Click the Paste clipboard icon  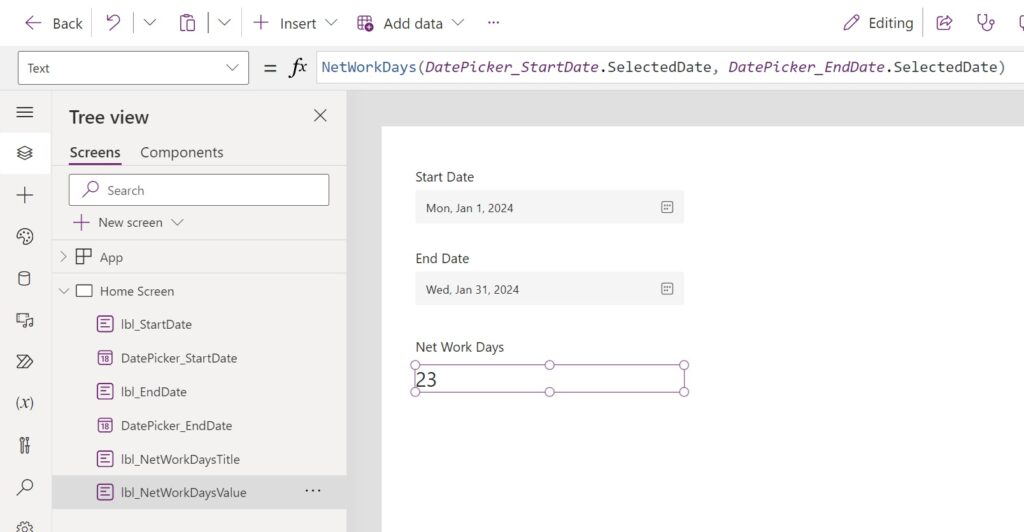(x=187, y=23)
